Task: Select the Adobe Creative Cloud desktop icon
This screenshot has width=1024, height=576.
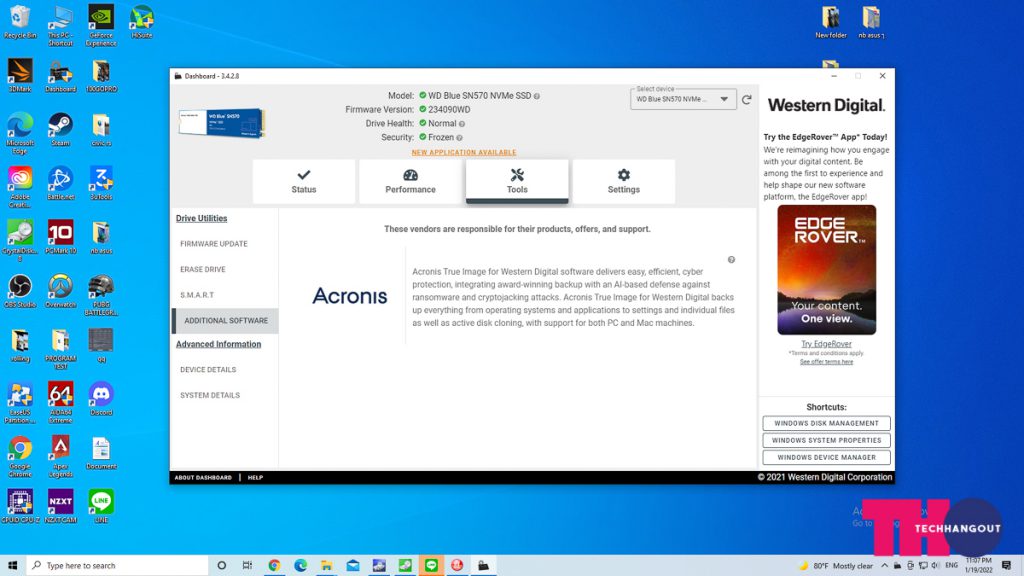Action: [x=20, y=187]
